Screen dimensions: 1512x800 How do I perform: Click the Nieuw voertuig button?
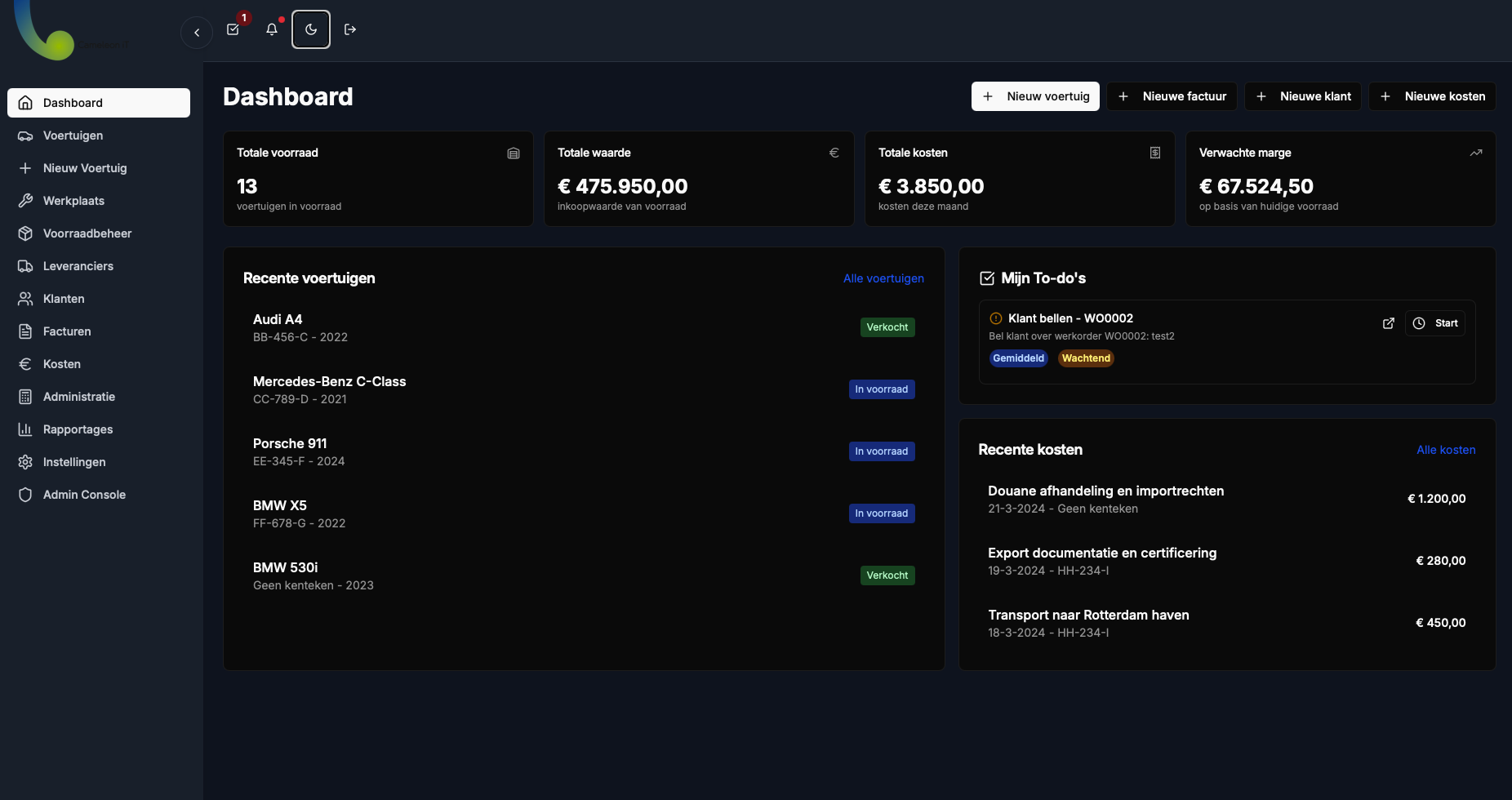tap(1034, 96)
